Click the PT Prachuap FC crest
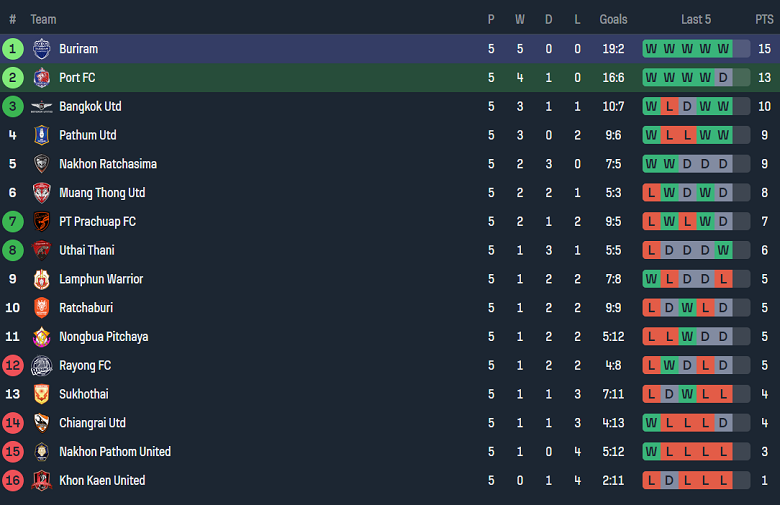Screen dimensions: 780x505 41,222
